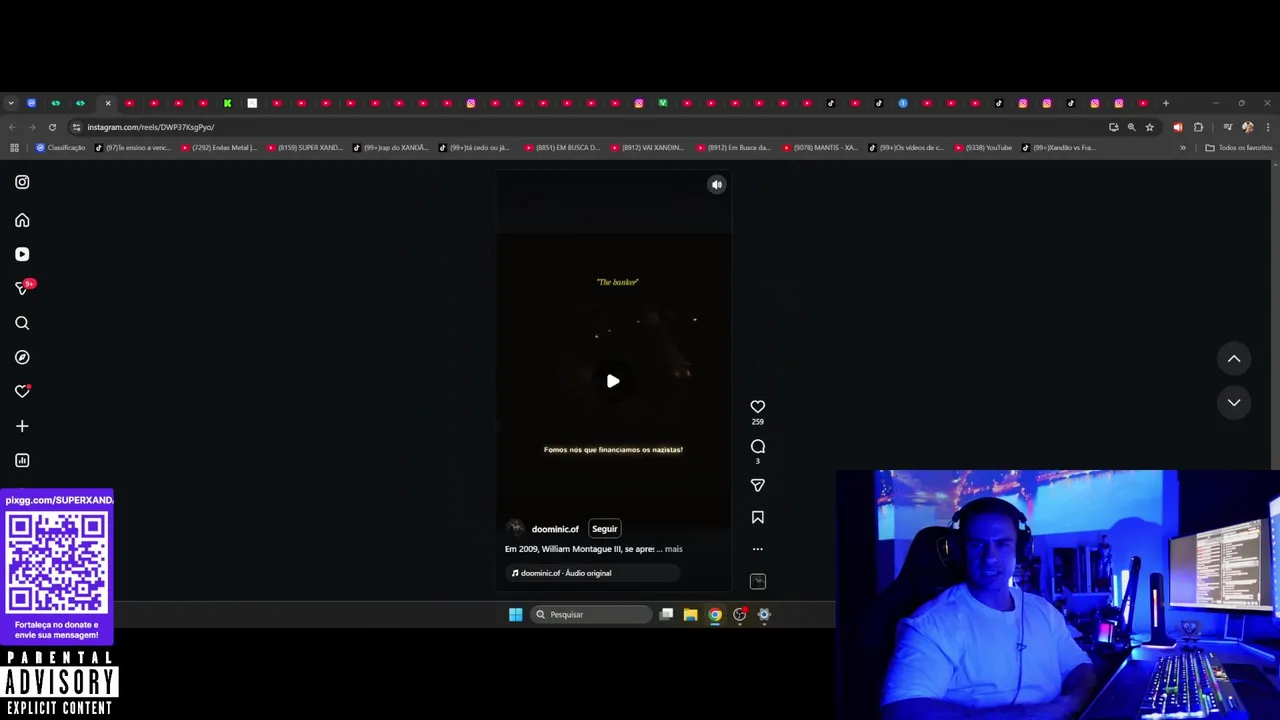Expand the caption by clicking mais

pyautogui.click(x=674, y=549)
